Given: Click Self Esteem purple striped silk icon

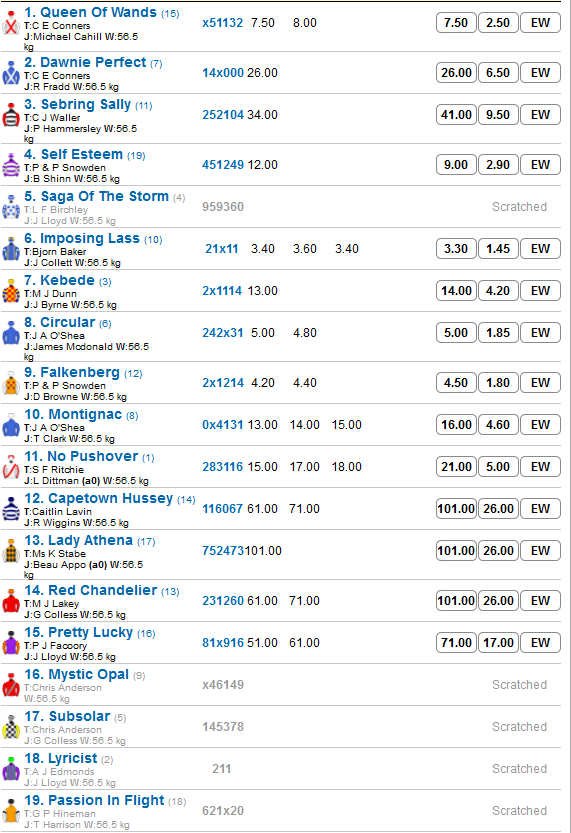Looking at the screenshot, I should pyautogui.click(x=11, y=165).
